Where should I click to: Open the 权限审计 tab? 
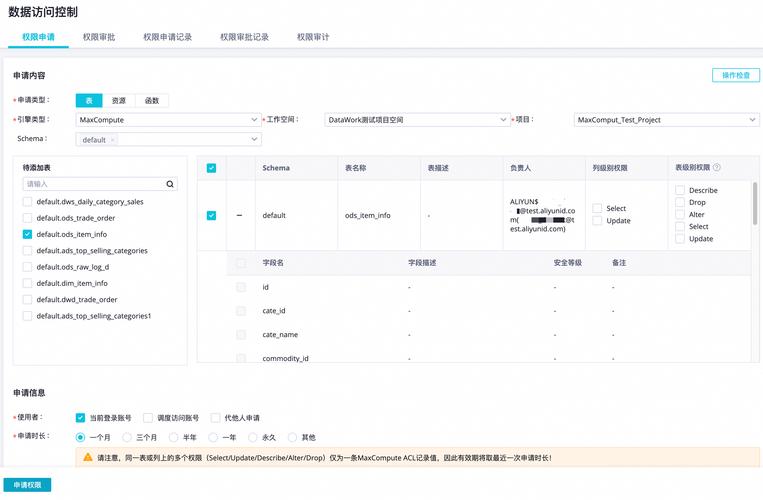313,37
